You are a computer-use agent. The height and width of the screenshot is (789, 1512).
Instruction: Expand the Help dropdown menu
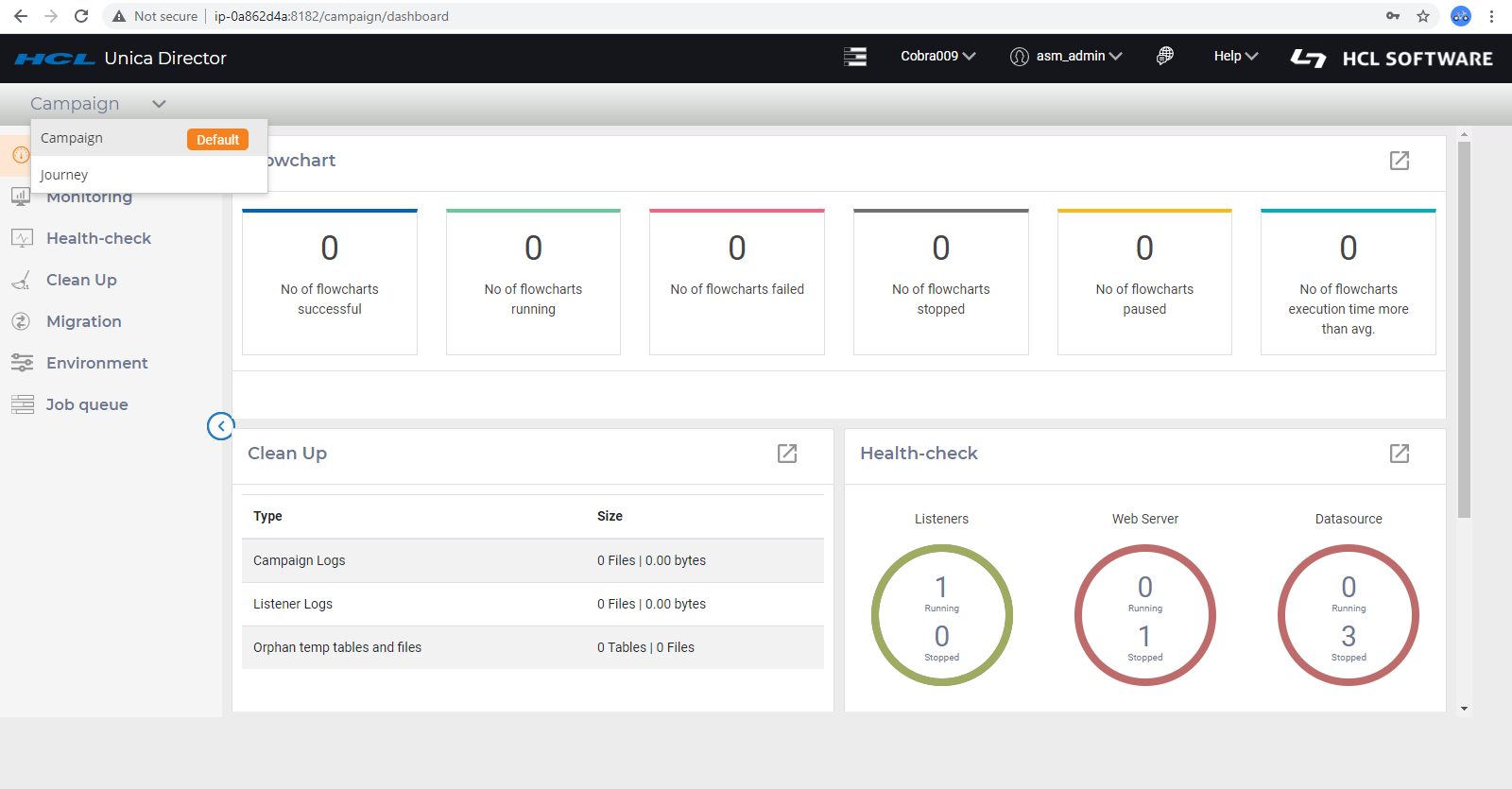point(1235,57)
